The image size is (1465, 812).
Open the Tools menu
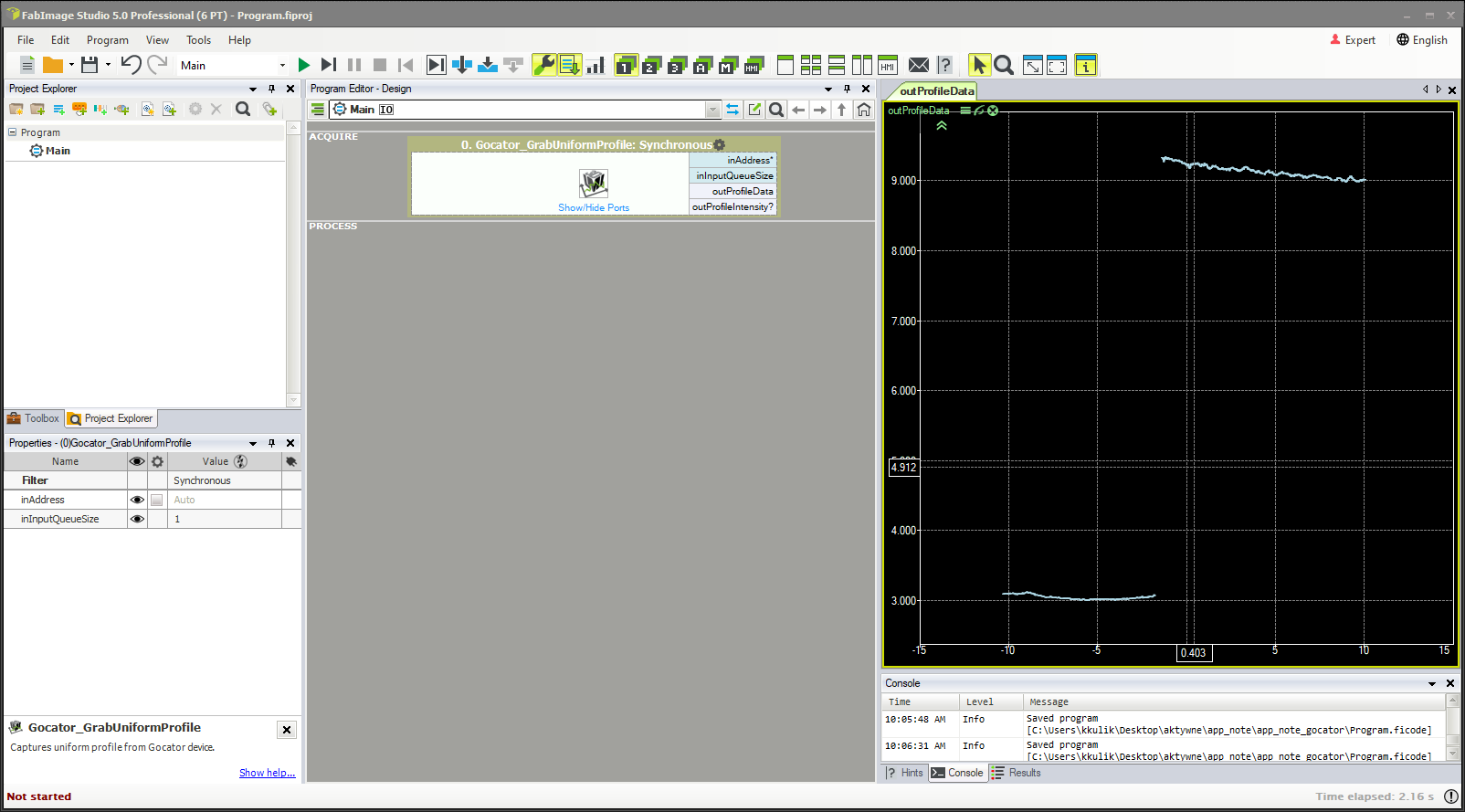click(198, 40)
